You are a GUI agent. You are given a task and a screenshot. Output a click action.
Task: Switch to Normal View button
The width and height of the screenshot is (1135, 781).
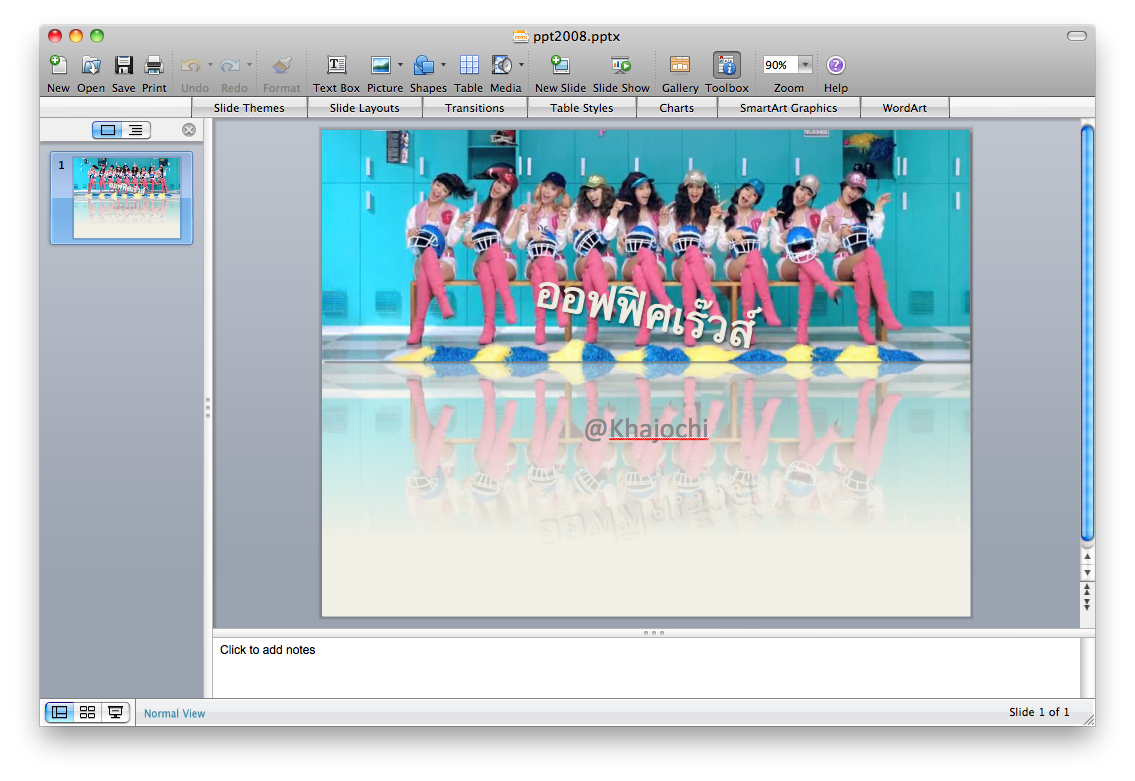click(x=59, y=712)
